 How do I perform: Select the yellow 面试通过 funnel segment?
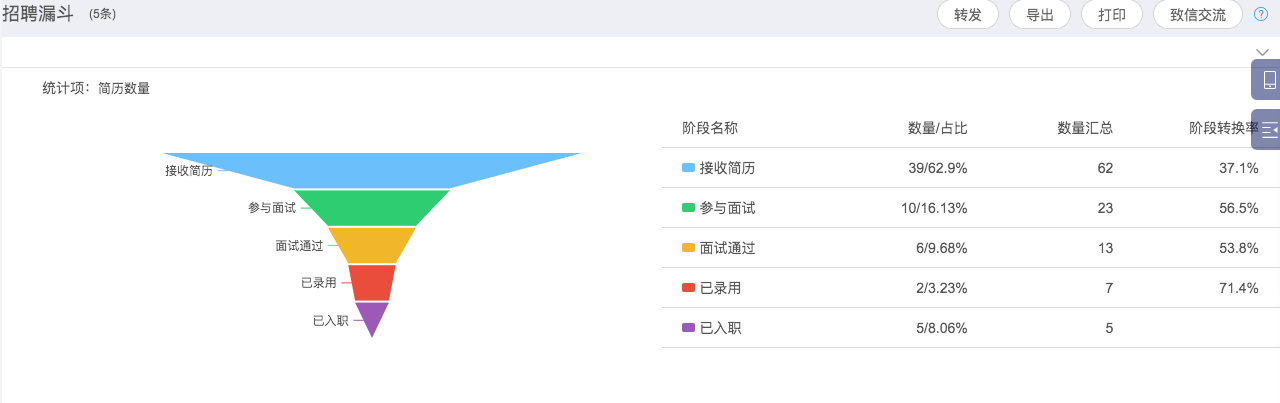pos(372,245)
